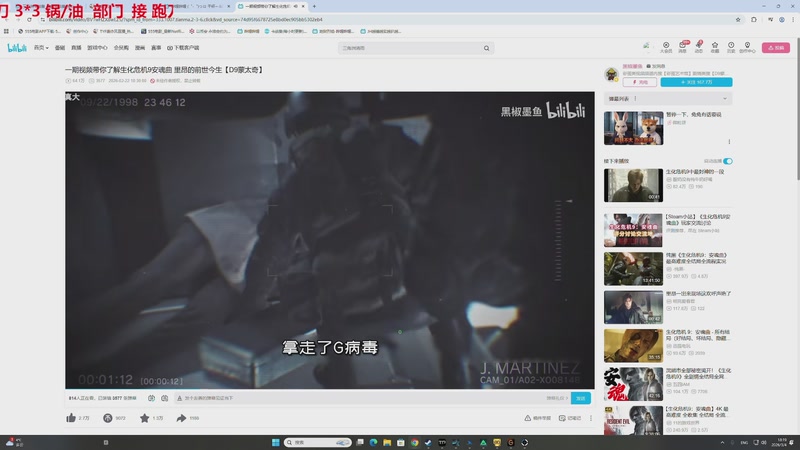Open the 赛事 navigation item

coord(156,48)
